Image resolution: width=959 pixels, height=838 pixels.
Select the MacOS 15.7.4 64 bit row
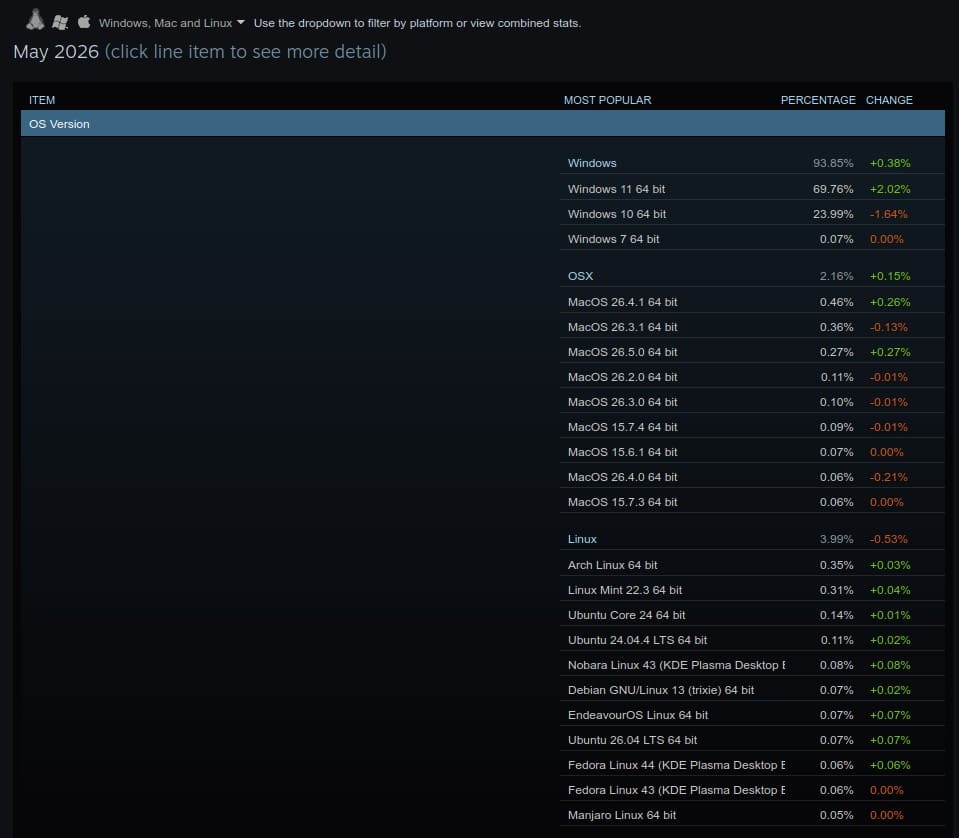(752, 427)
